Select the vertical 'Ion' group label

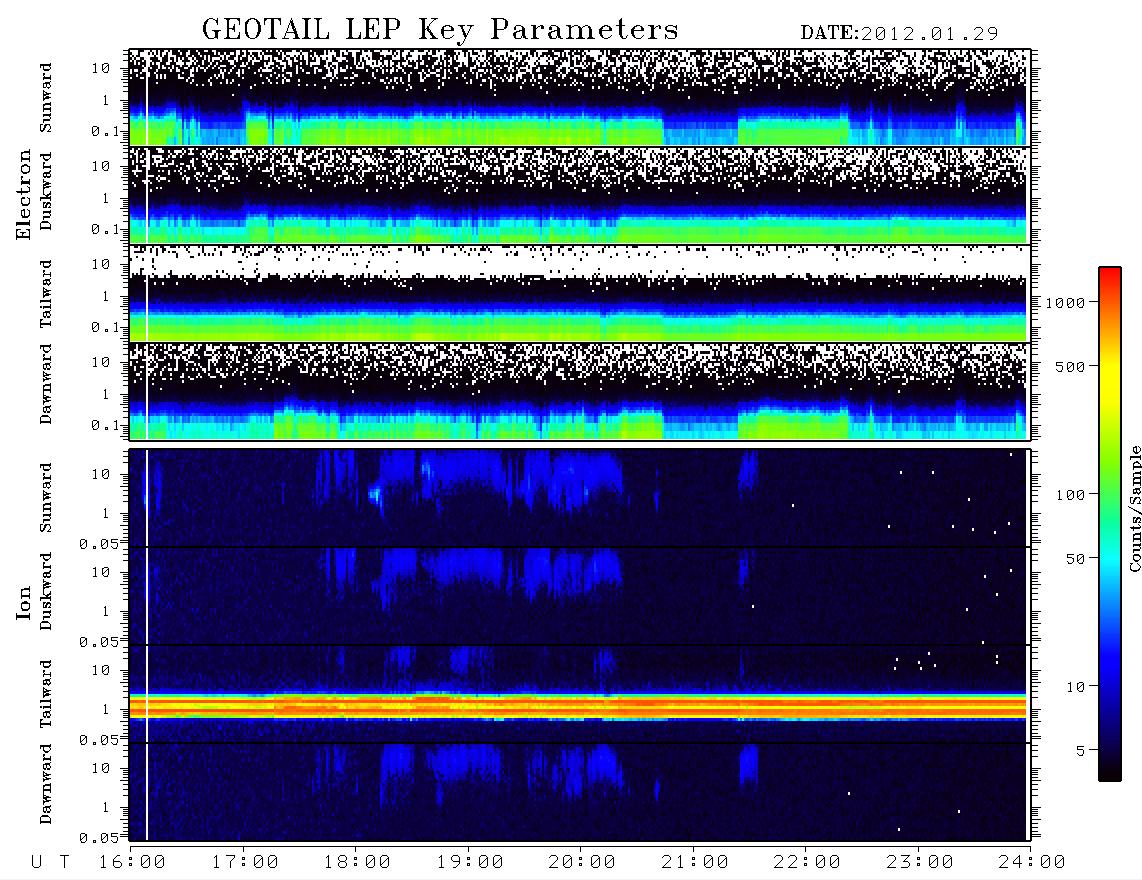[23, 603]
